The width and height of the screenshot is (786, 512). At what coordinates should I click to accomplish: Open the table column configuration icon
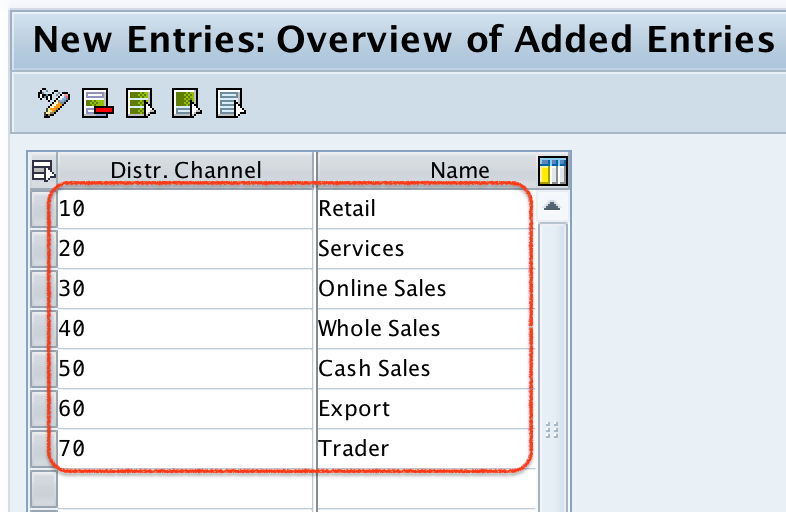pos(553,171)
